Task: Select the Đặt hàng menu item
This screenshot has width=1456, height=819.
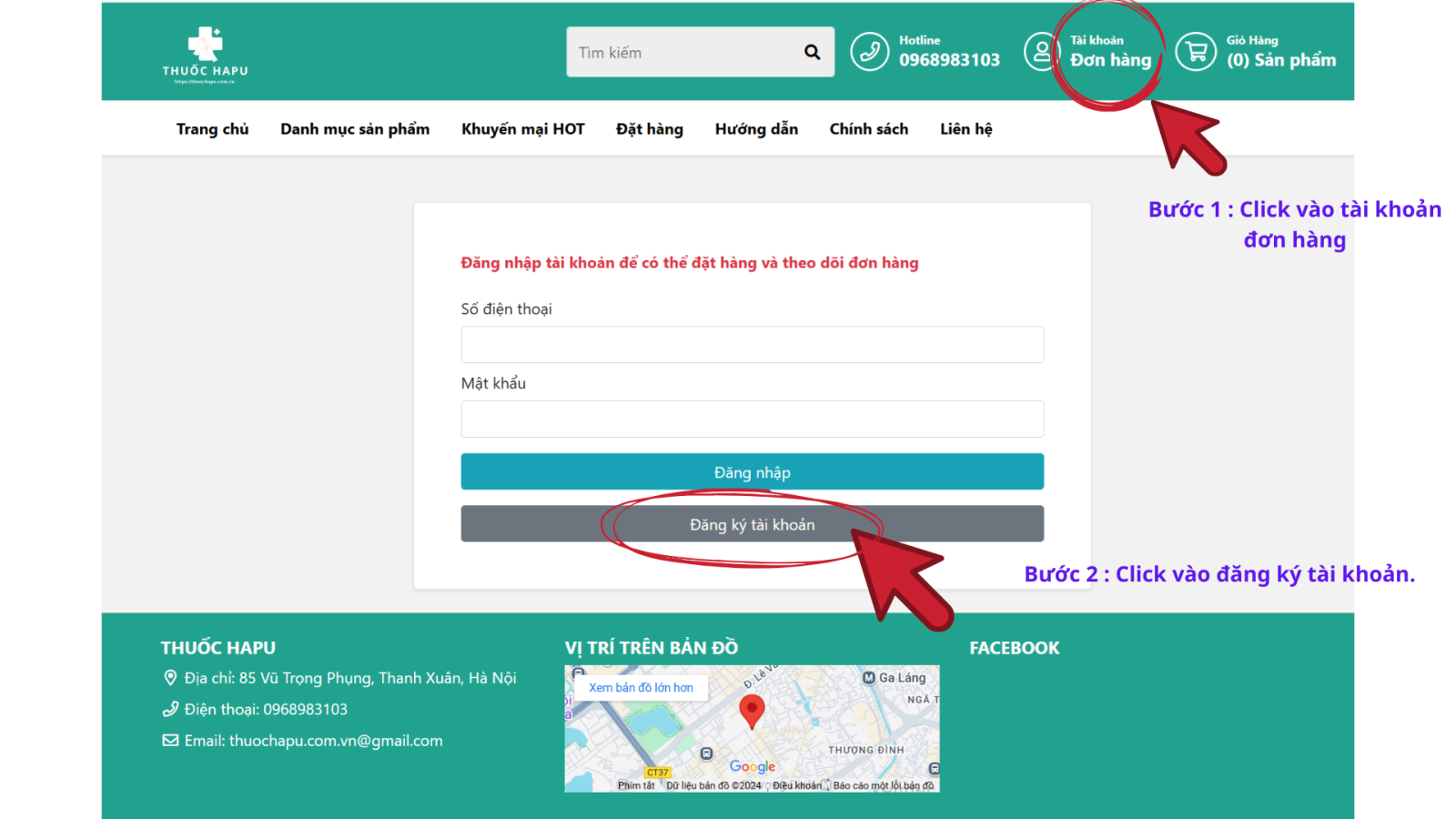Action: point(649,129)
